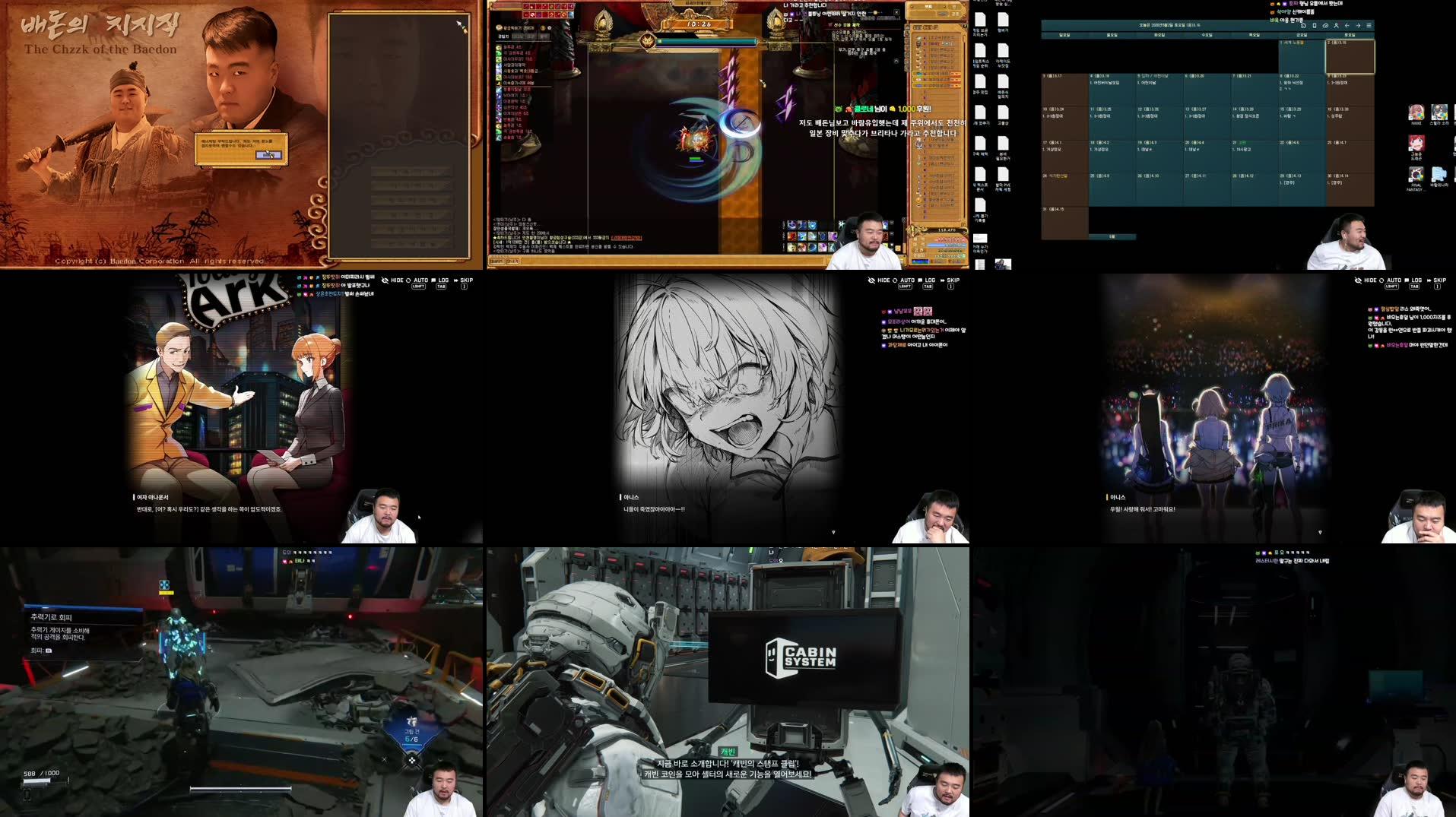Close the chat overlay with its X
This screenshot has width=1456, height=817.
pyautogui.click(x=896, y=12)
